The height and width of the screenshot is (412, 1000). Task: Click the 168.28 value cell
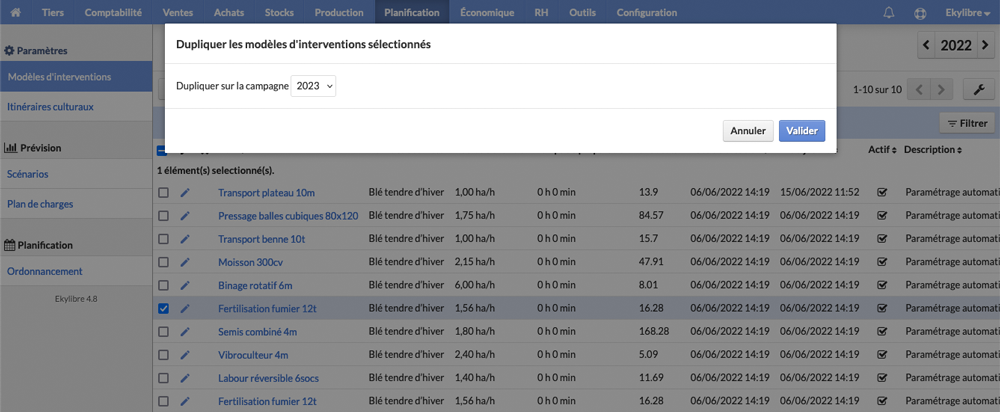click(x=654, y=331)
